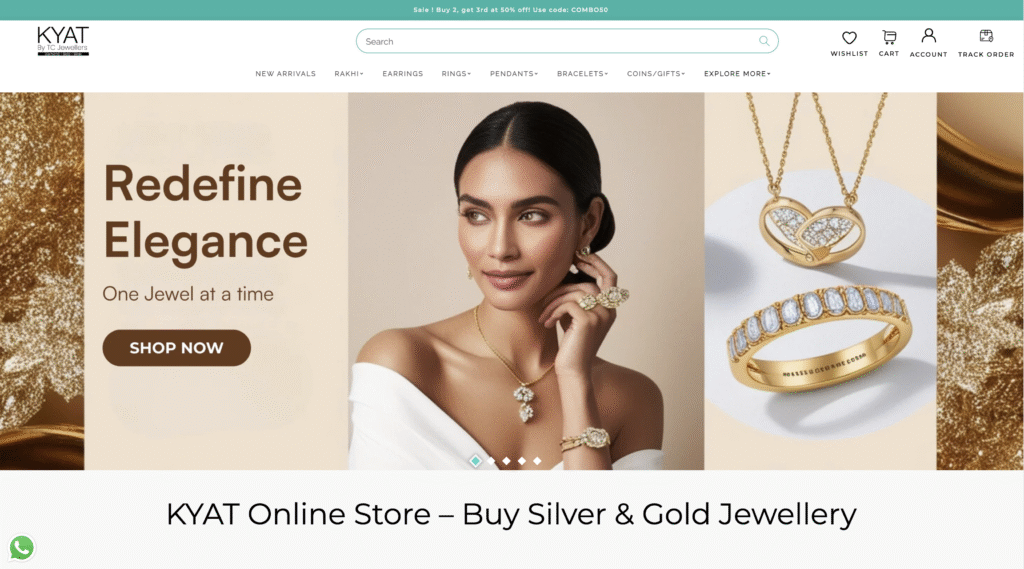Select the first carousel dot
Image resolution: width=1024 pixels, height=569 pixels.
click(x=475, y=461)
